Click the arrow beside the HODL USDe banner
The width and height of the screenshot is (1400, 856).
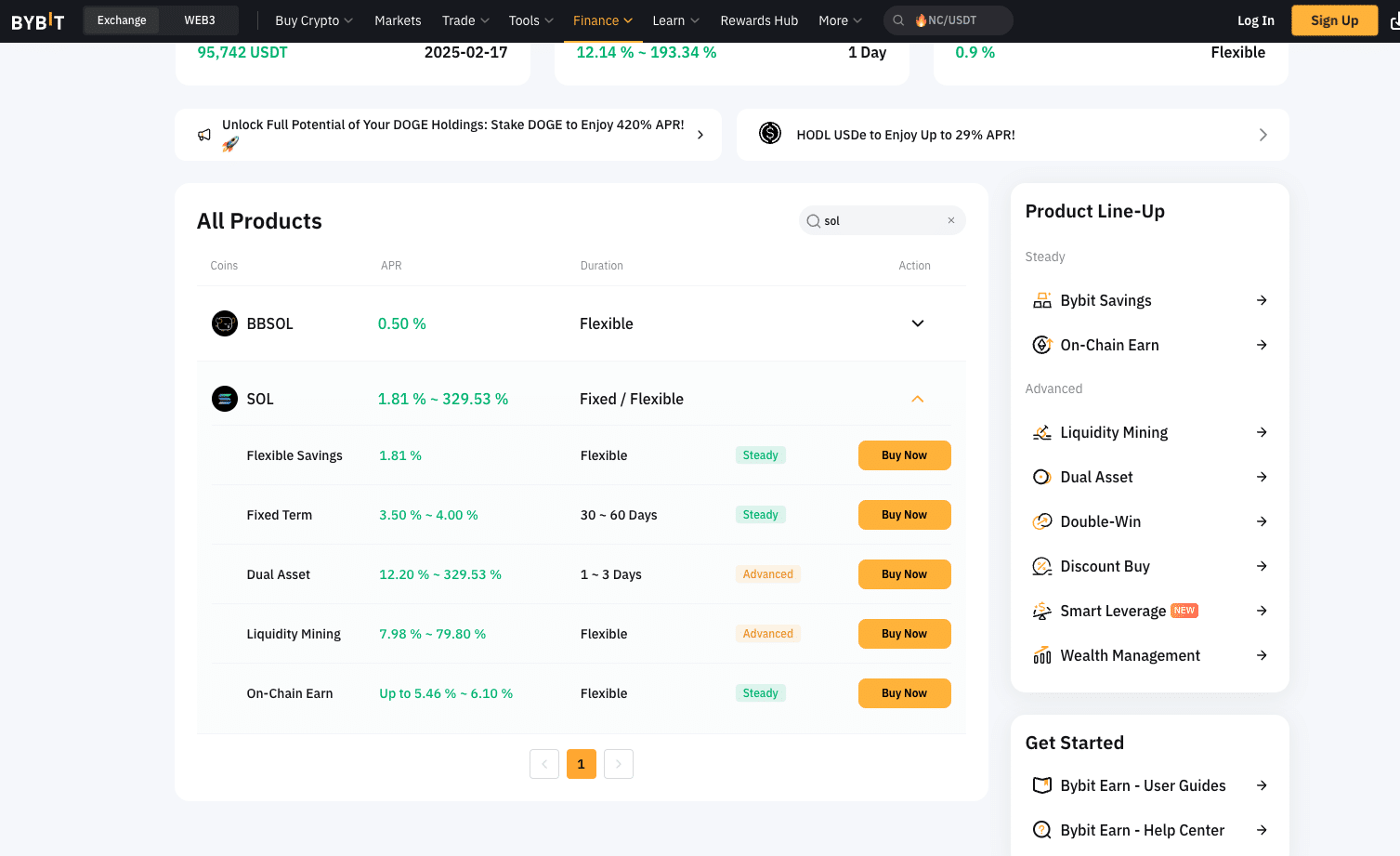point(1263,135)
